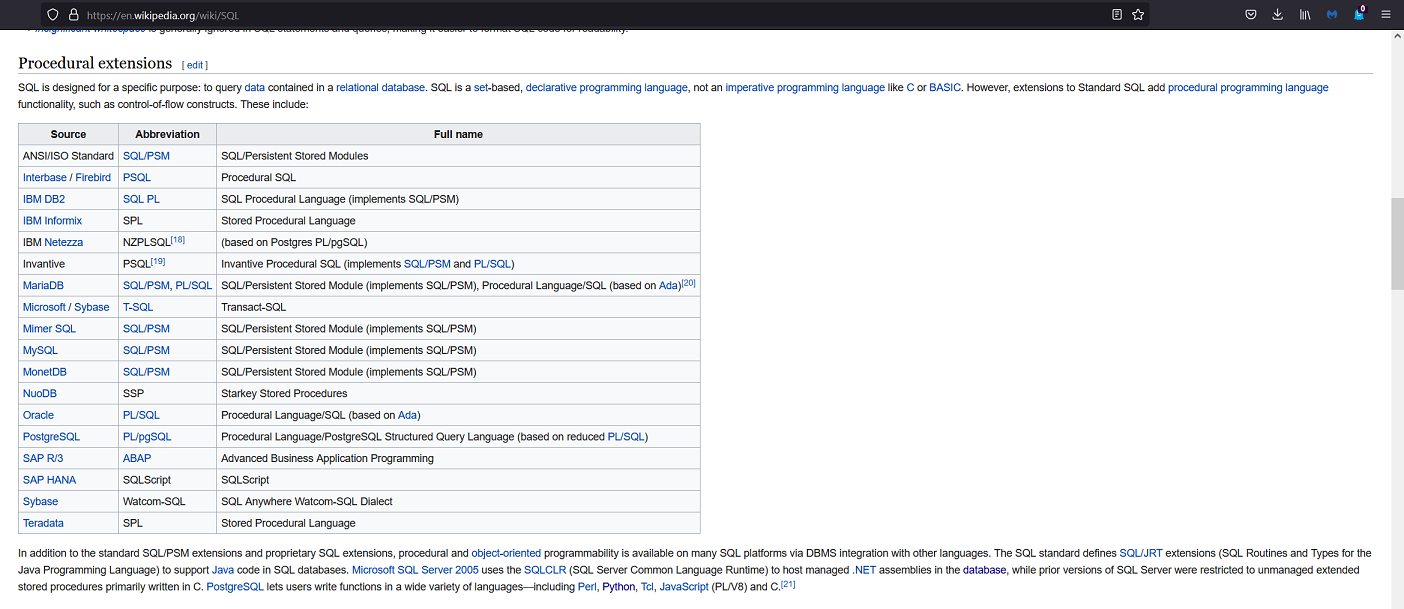Toggle Reader View icon in address bar
The height and width of the screenshot is (609, 1404).
click(x=1117, y=15)
